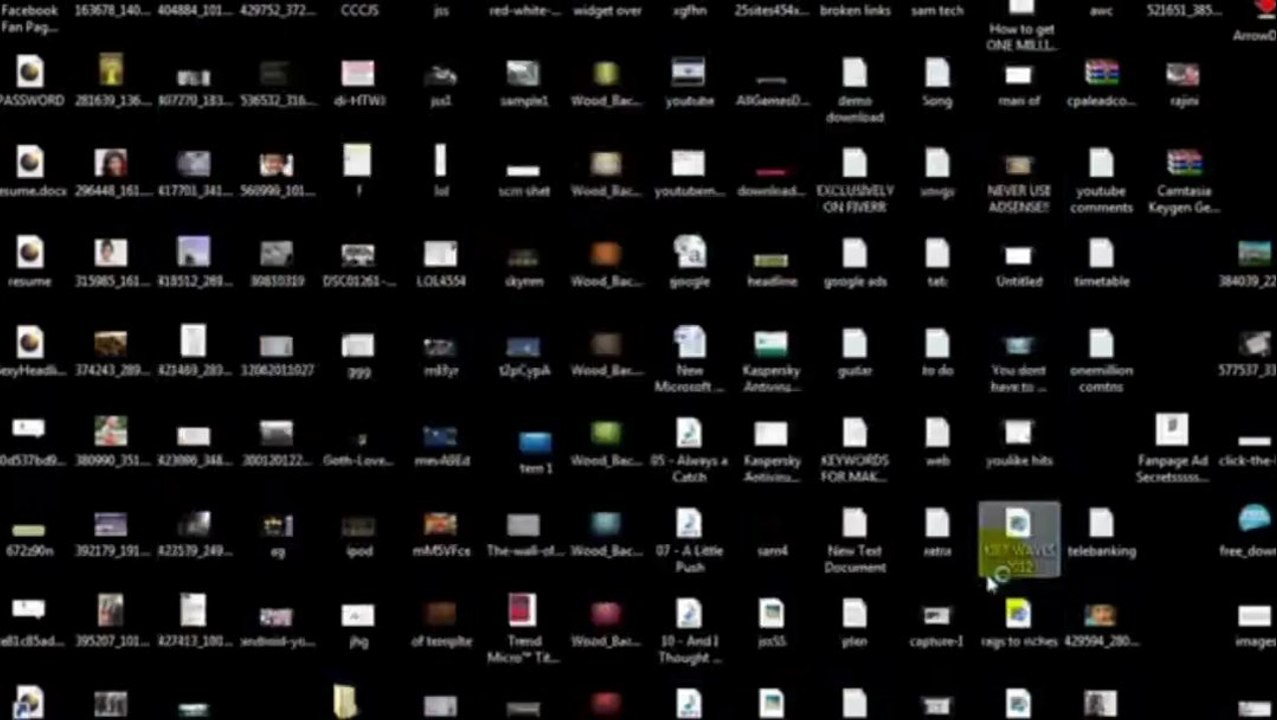The width and height of the screenshot is (1277, 720).
Task: Select the New Text Document icon
Action: pos(854,522)
